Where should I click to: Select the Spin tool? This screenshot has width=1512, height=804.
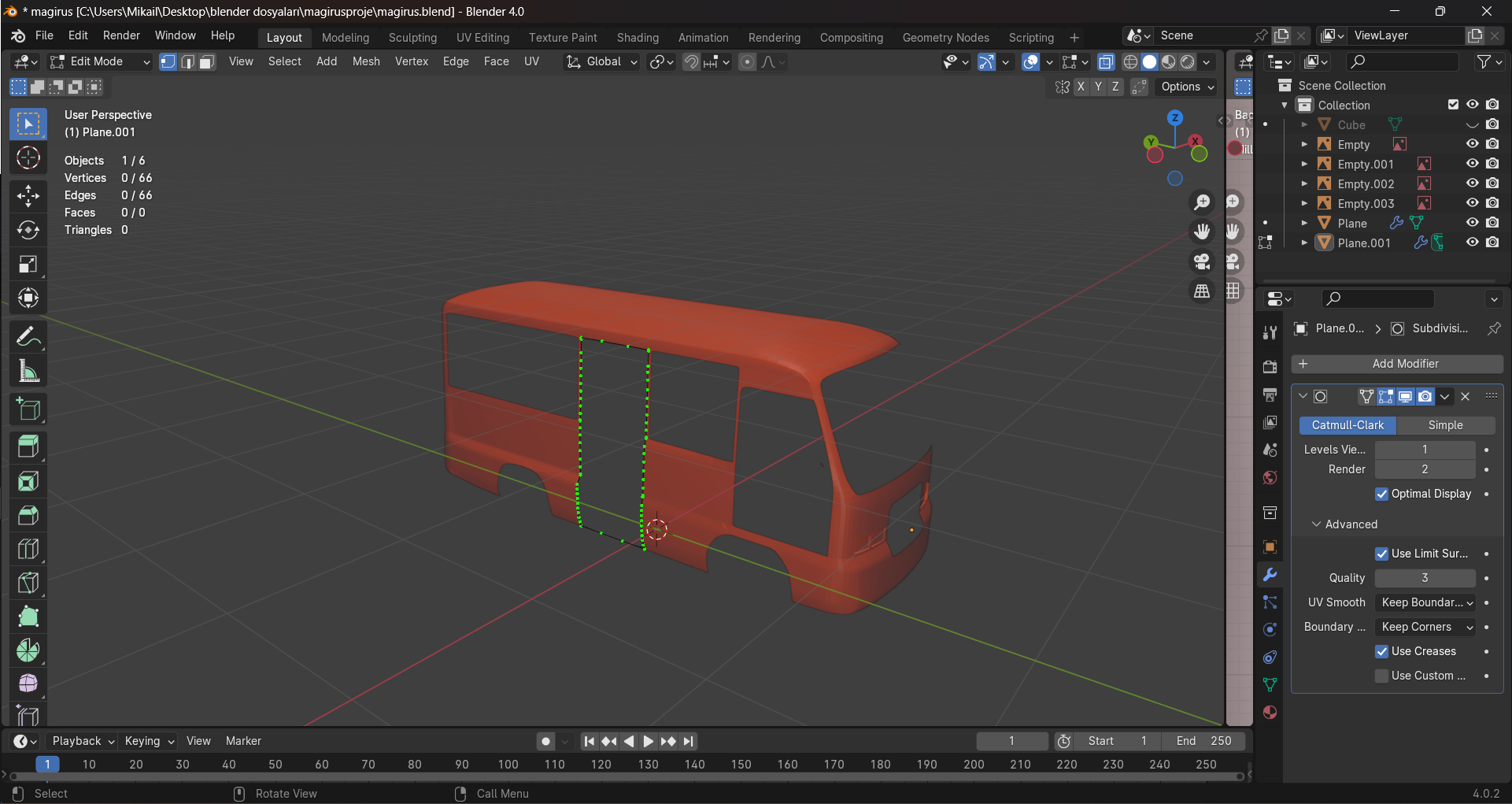pyautogui.click(x=28, y=650)
